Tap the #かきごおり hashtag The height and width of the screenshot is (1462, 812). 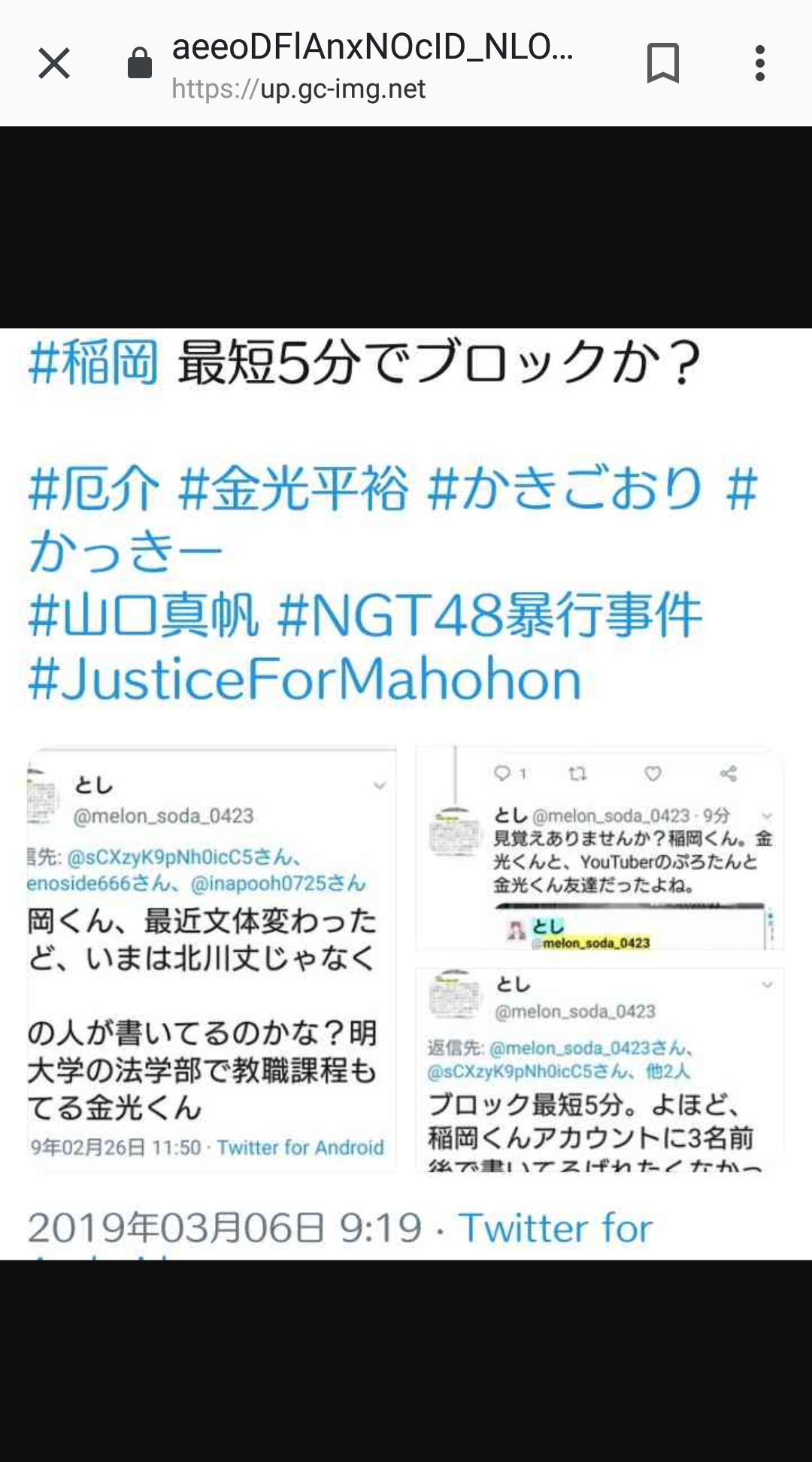click(x=565, y=487)
